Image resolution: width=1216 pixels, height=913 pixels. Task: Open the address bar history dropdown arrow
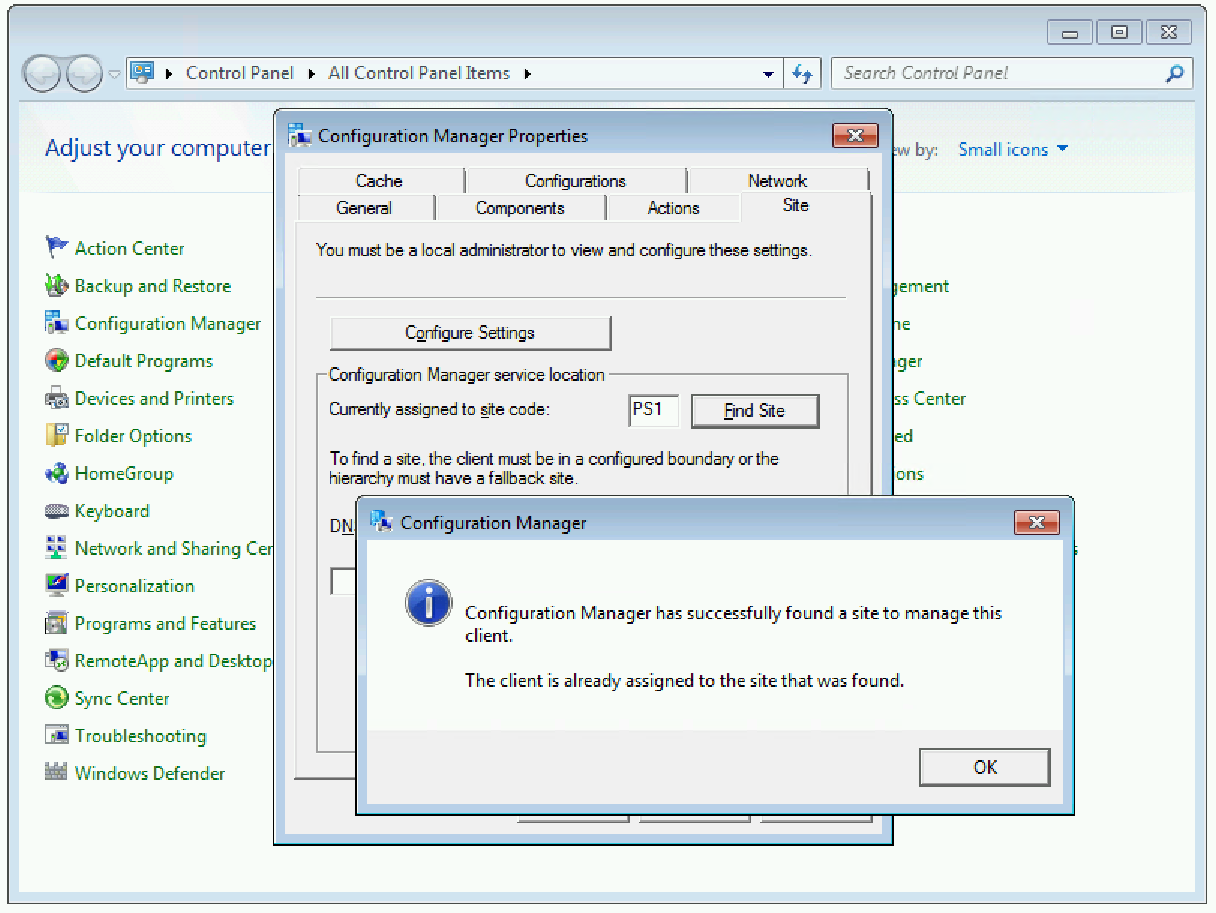768,74
